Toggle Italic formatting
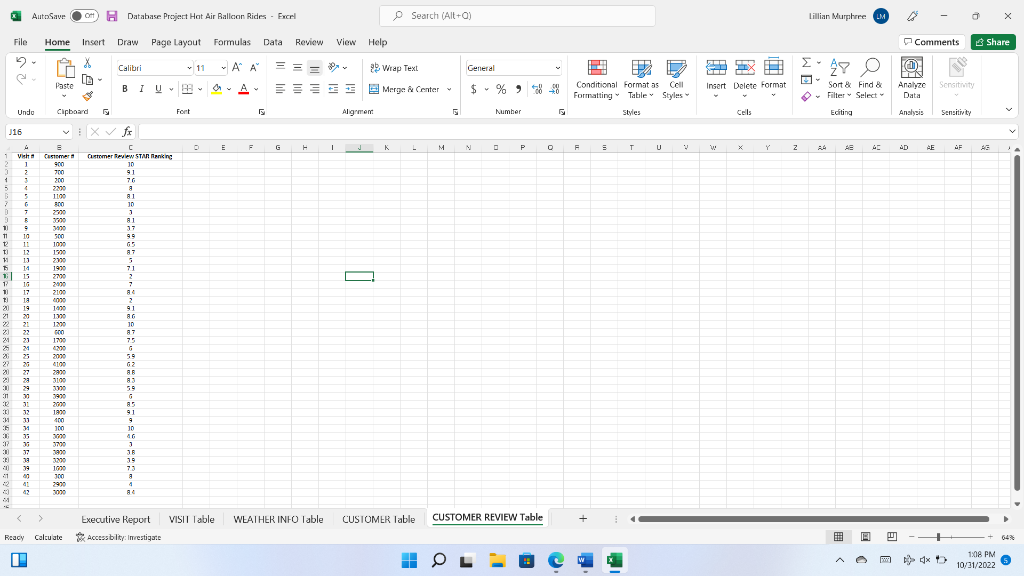1024x576 pixels. tap(141, 89)
